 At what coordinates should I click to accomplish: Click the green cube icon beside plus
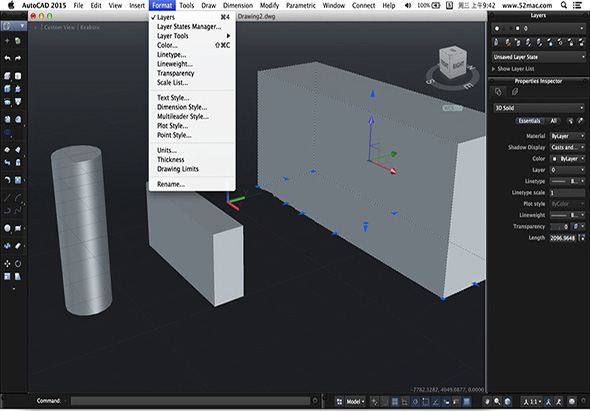pyautogui.click(x=18, y=41)
